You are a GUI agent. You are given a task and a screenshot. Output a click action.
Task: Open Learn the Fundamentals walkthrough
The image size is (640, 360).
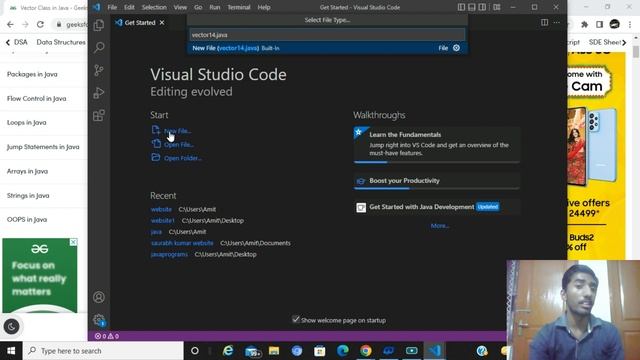click(437, 144)
